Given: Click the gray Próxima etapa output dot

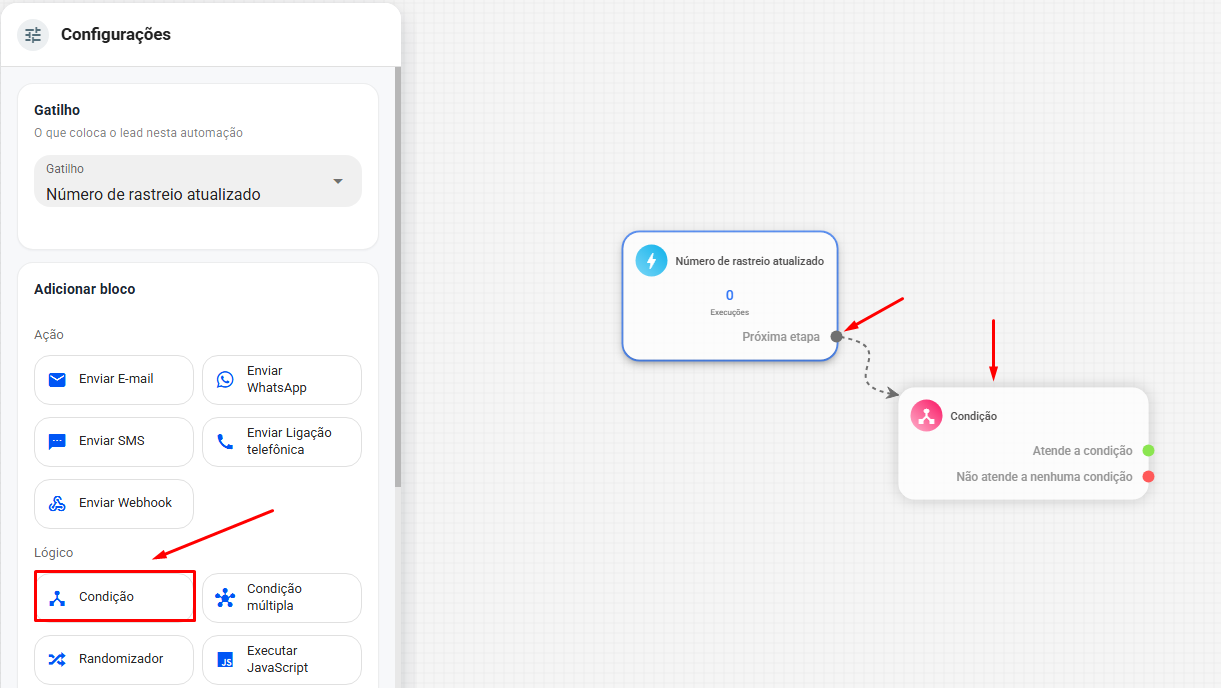Looking at the screenshot, I should (837, 337).
